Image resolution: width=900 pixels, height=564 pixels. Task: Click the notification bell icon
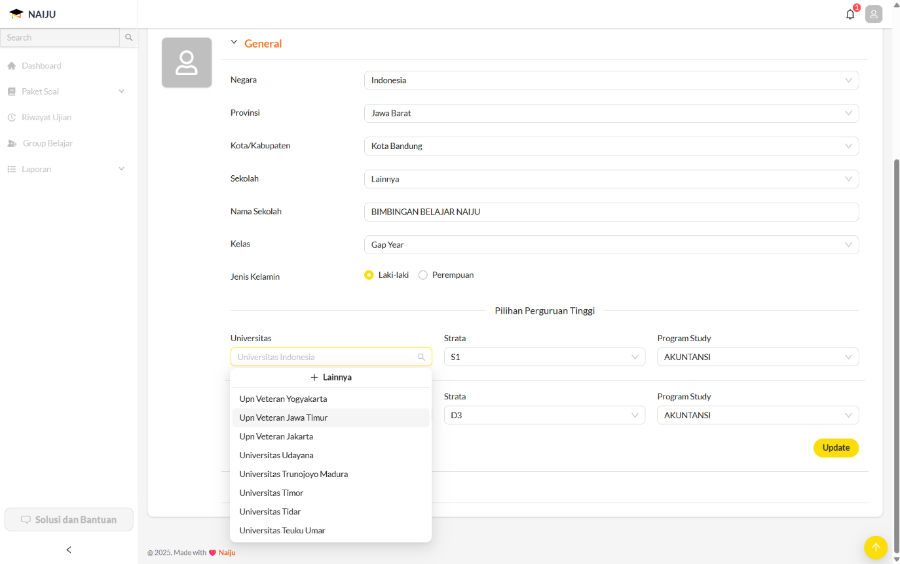[850, 14]
